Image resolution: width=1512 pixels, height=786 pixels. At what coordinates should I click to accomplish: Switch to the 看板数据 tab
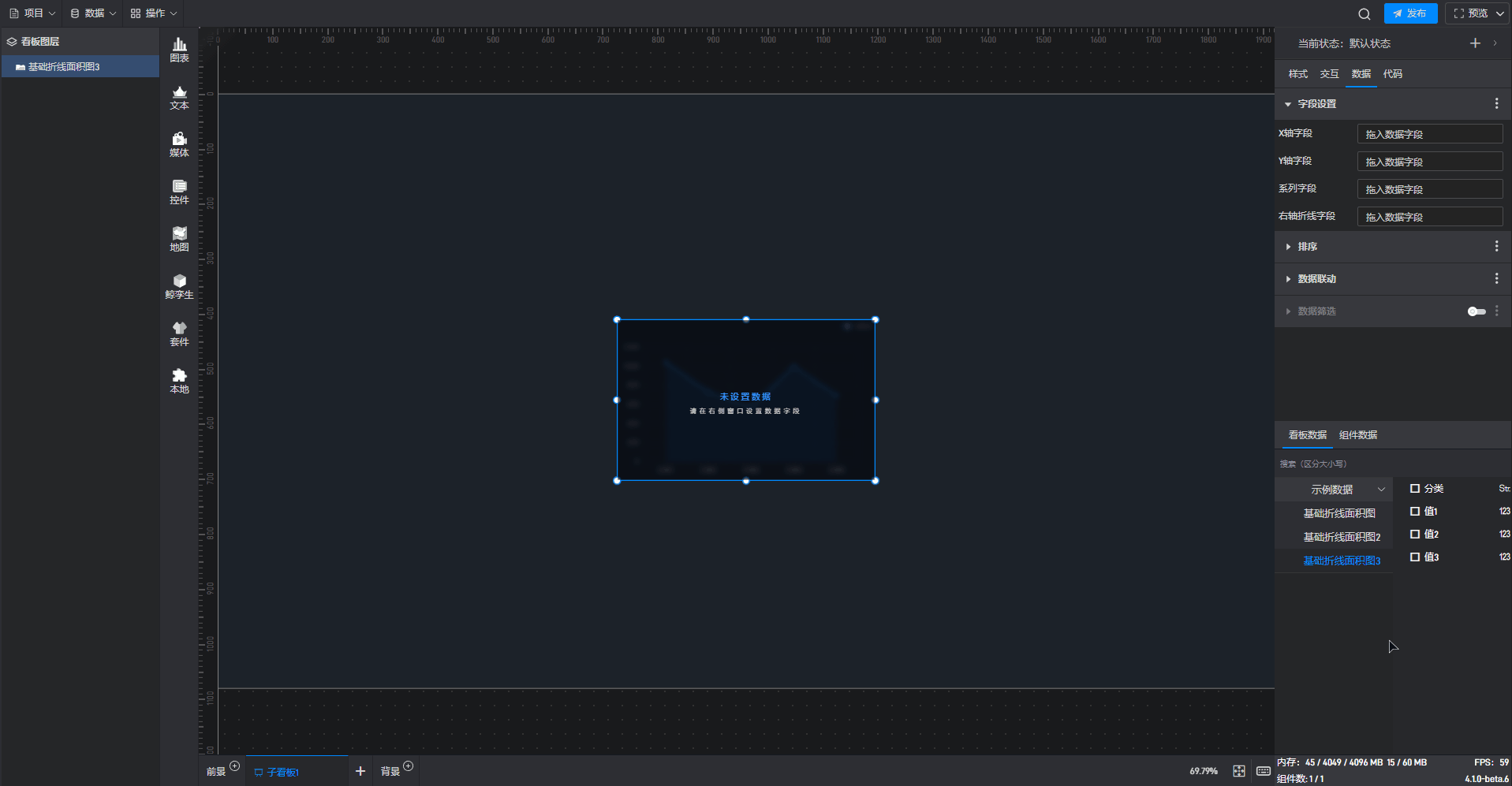[1308, 435]
